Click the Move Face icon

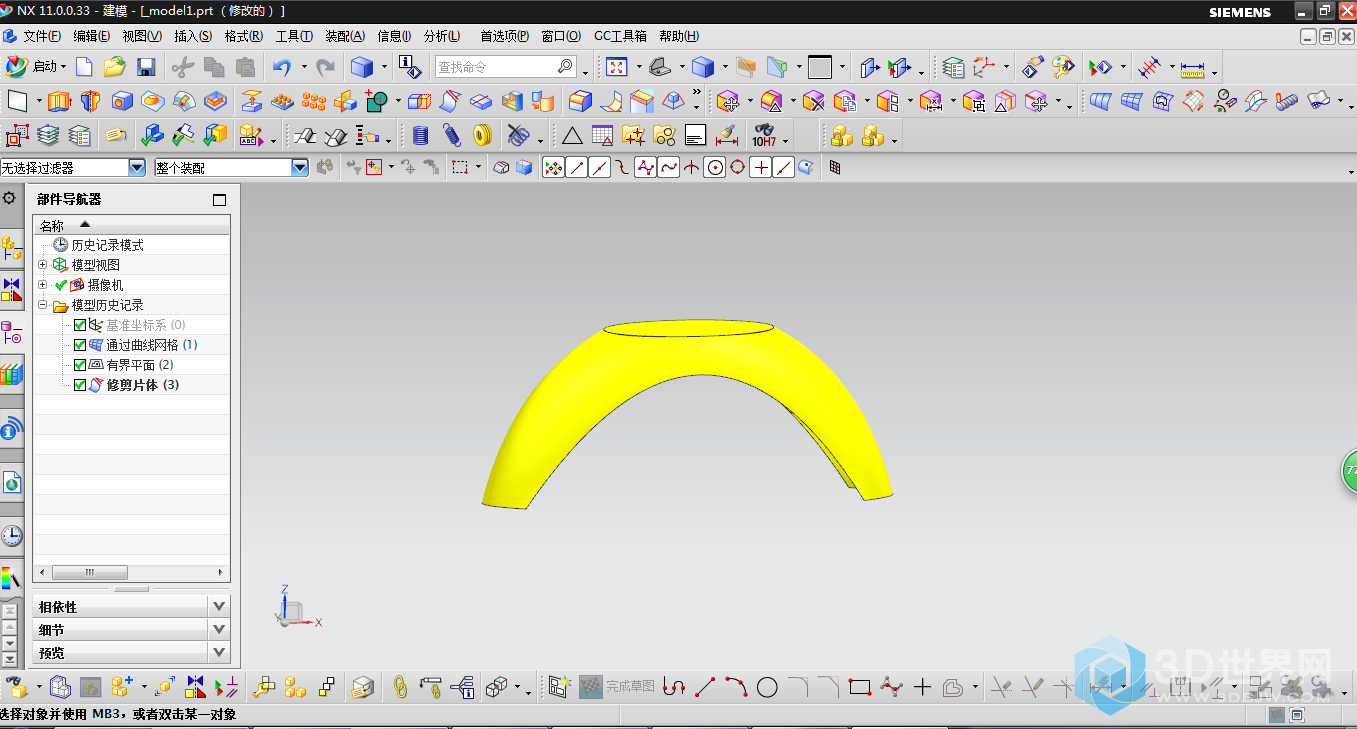pyautogui.click(x=728, y=101)
